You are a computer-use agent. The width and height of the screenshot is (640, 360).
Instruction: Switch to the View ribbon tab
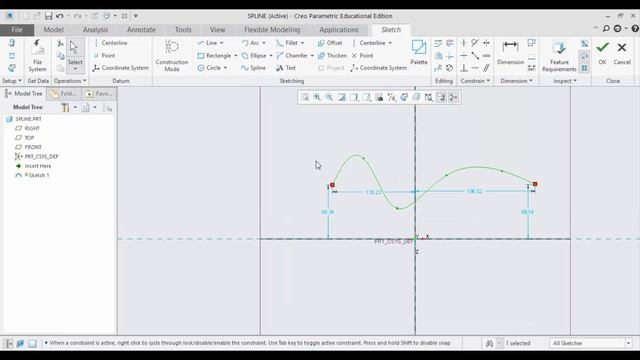(x=218, y=30)
